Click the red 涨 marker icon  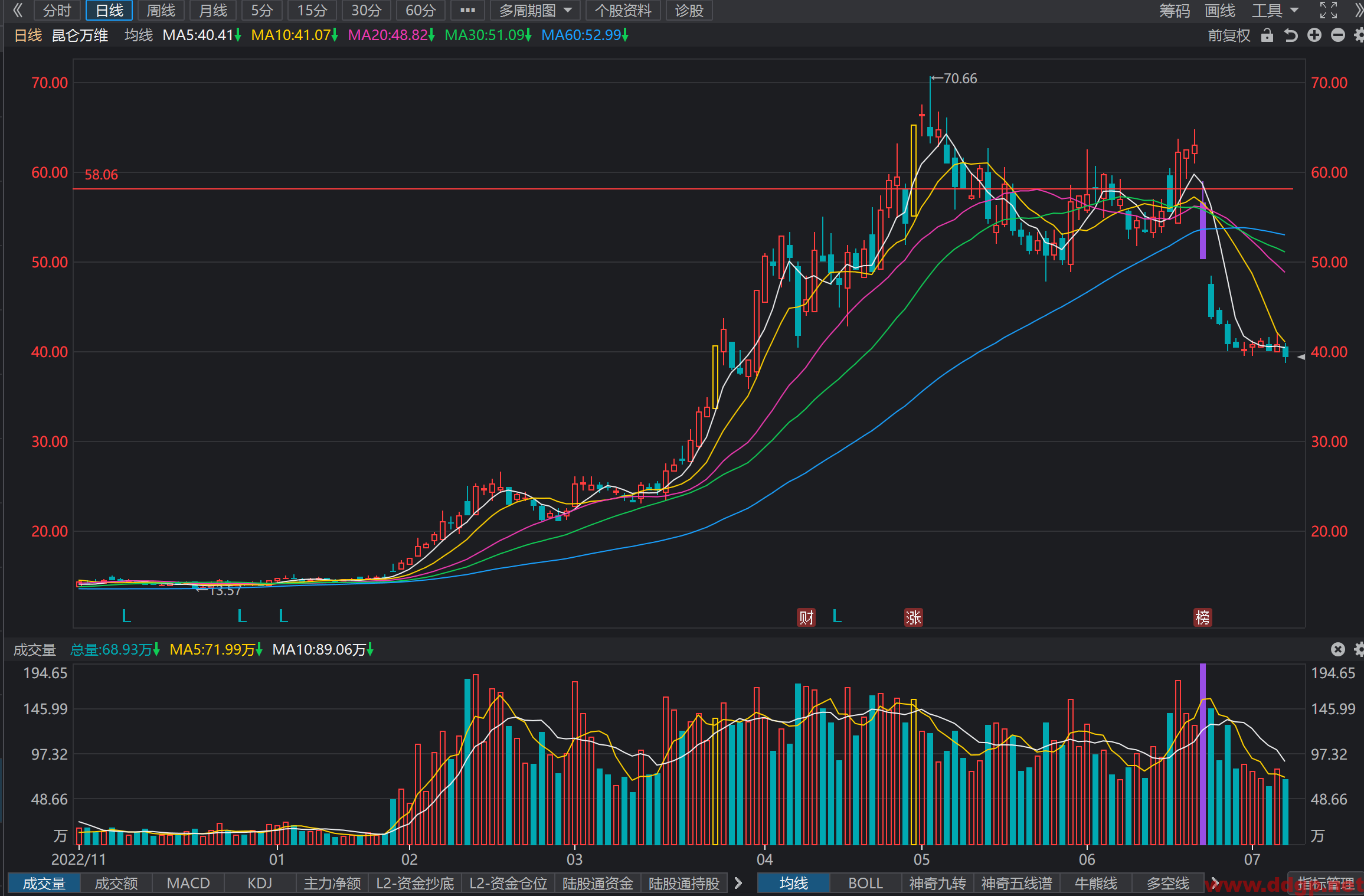(x=914, y=617)
